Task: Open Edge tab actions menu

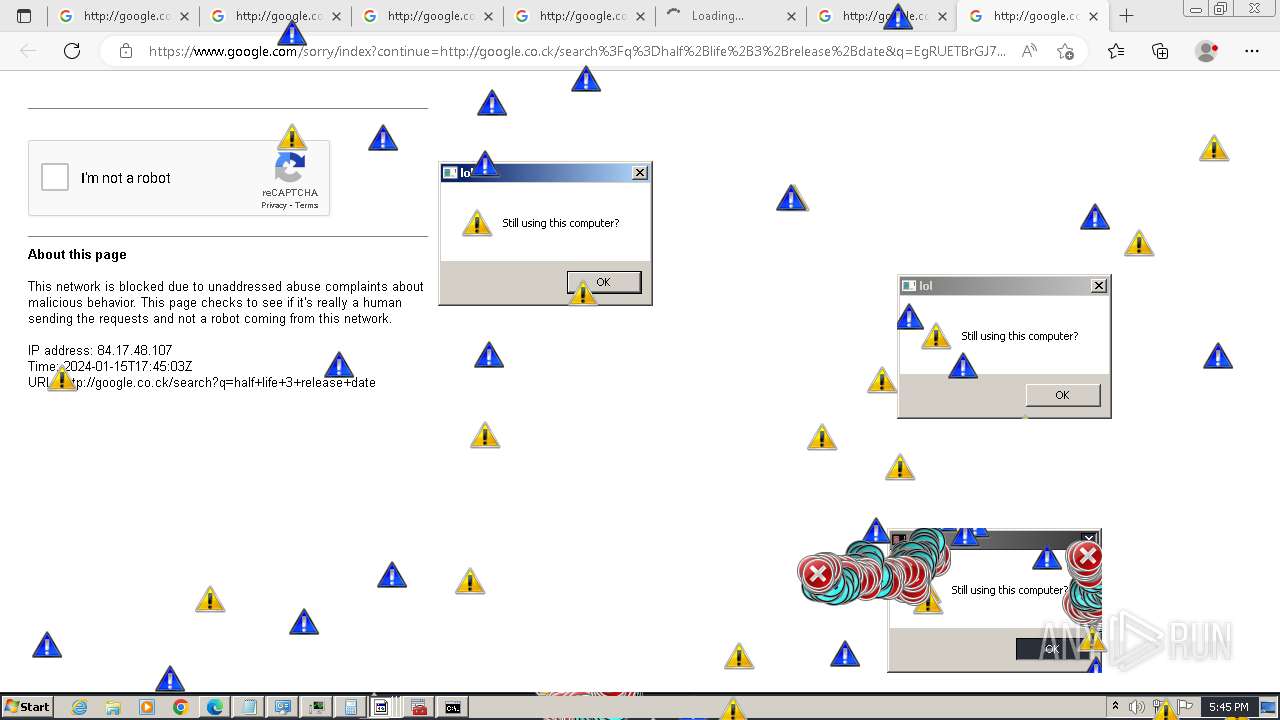Action: coord(24,16)
